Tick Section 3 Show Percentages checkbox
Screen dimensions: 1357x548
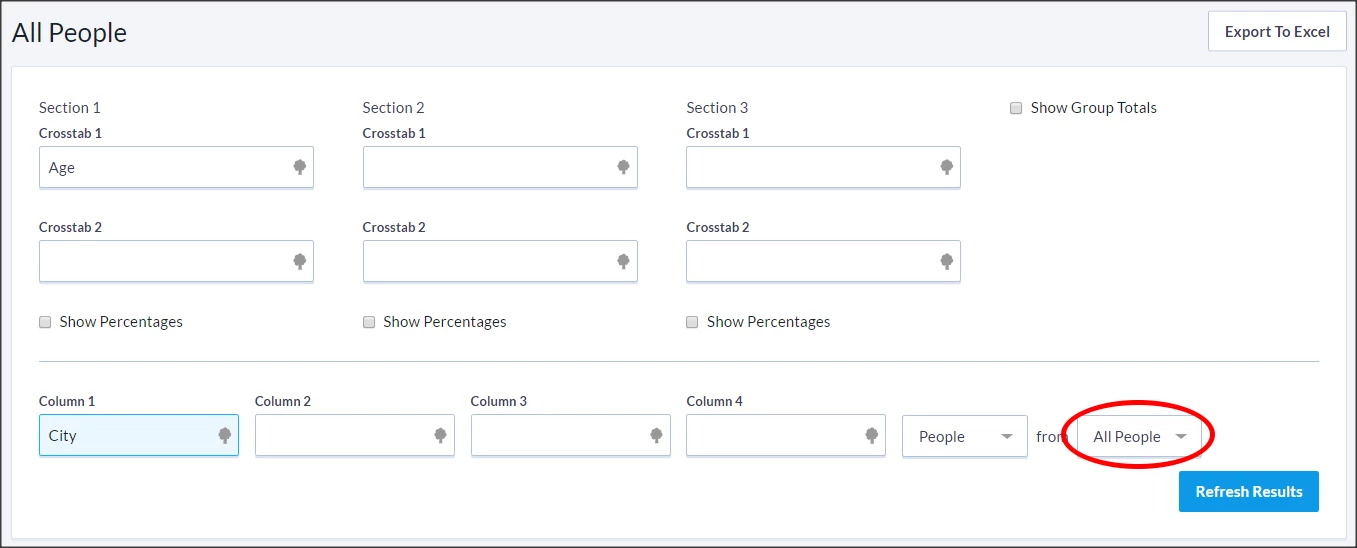[x=692, y=322]
